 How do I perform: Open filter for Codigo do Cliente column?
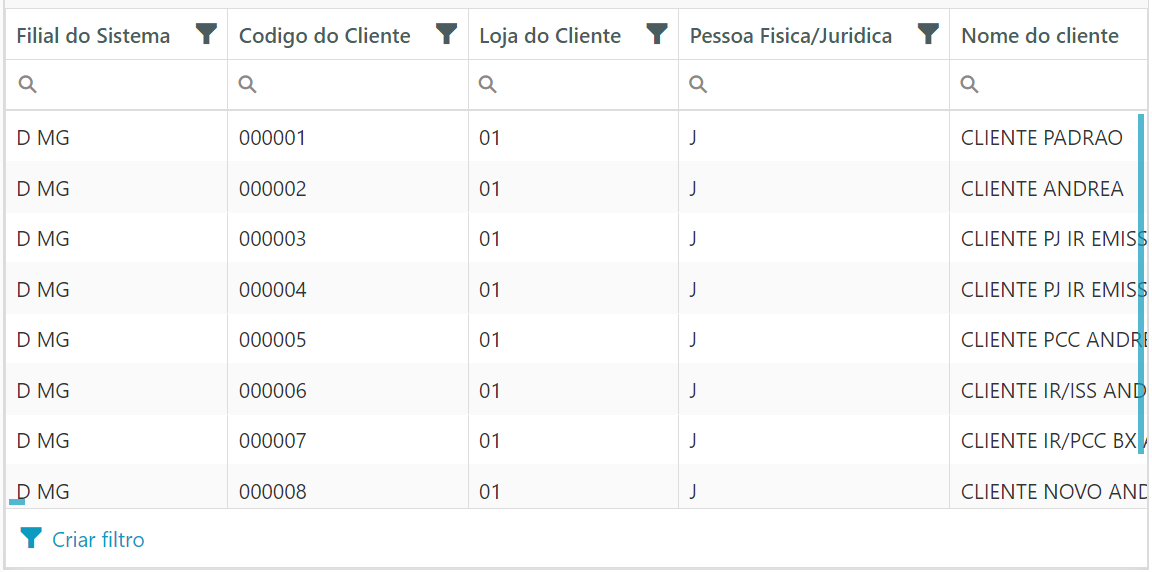(447, 35)
